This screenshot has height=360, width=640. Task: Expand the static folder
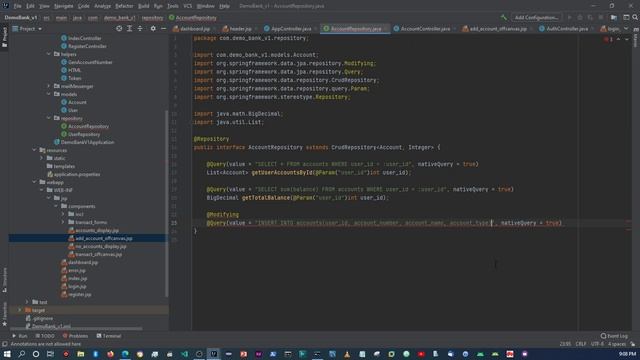click(42, 158)
